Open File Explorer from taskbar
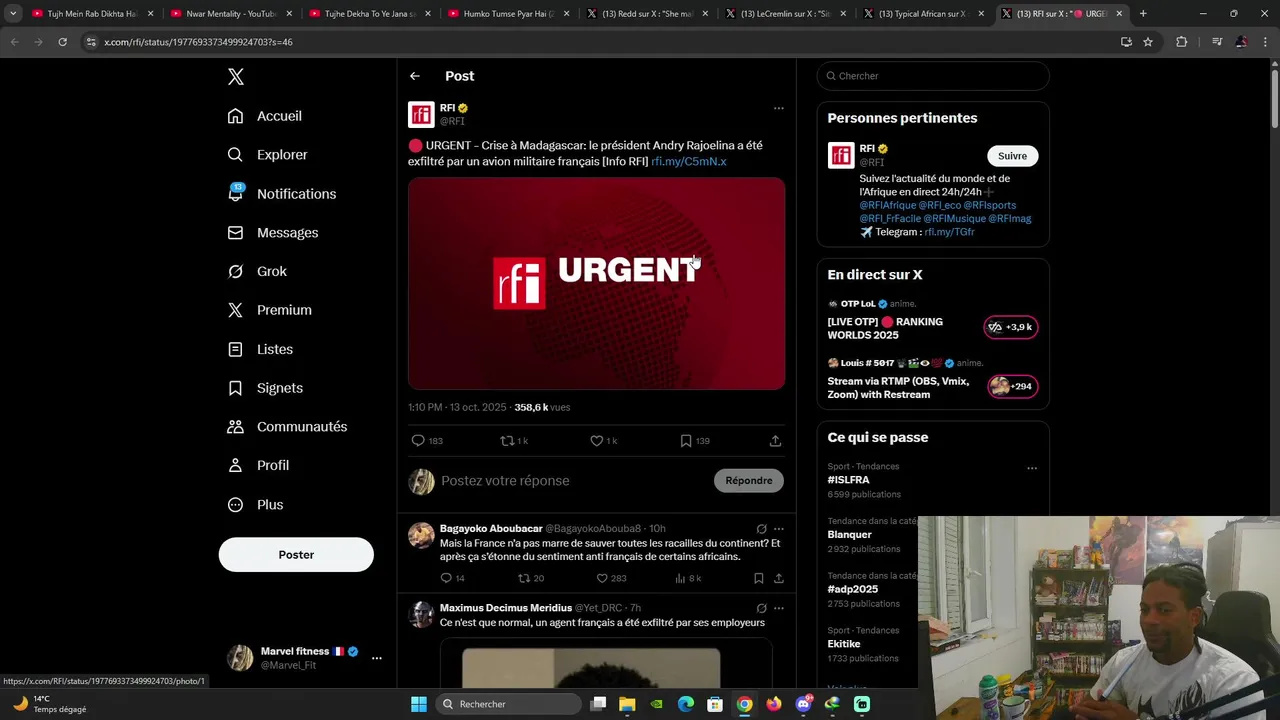 point(627,704)
